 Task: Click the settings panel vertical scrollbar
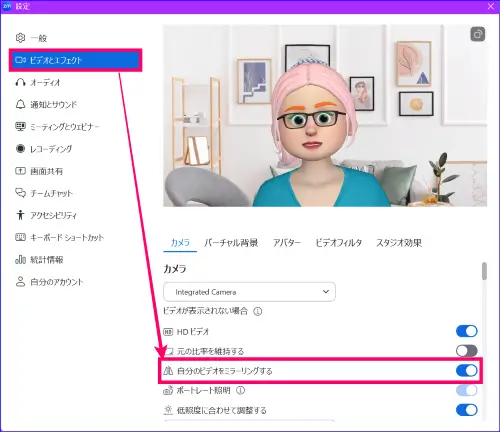[484, 340]
